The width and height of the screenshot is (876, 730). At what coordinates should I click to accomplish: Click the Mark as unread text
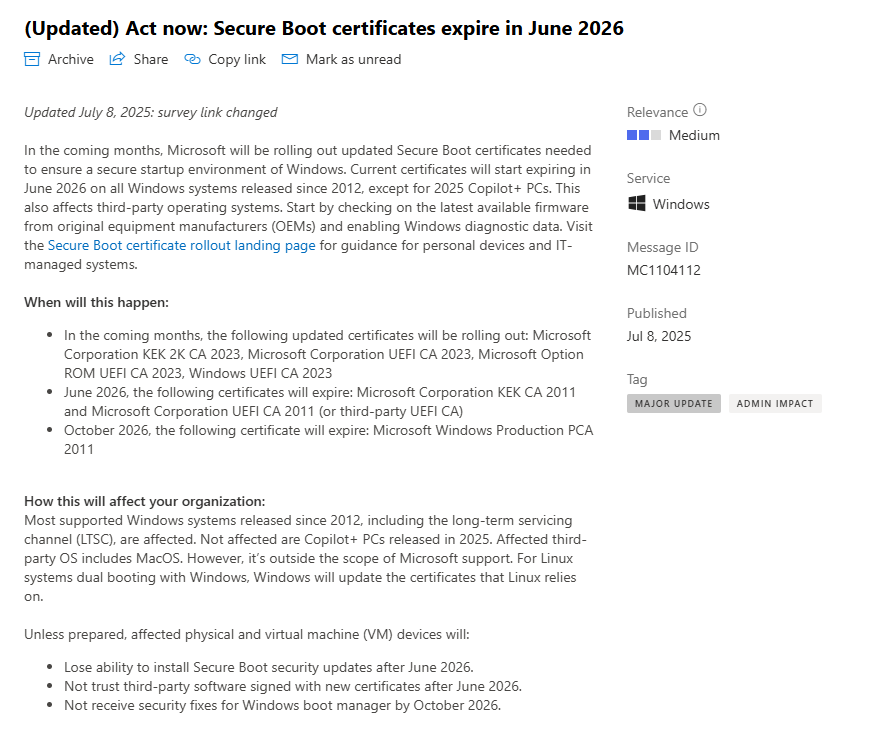[354, 59]
